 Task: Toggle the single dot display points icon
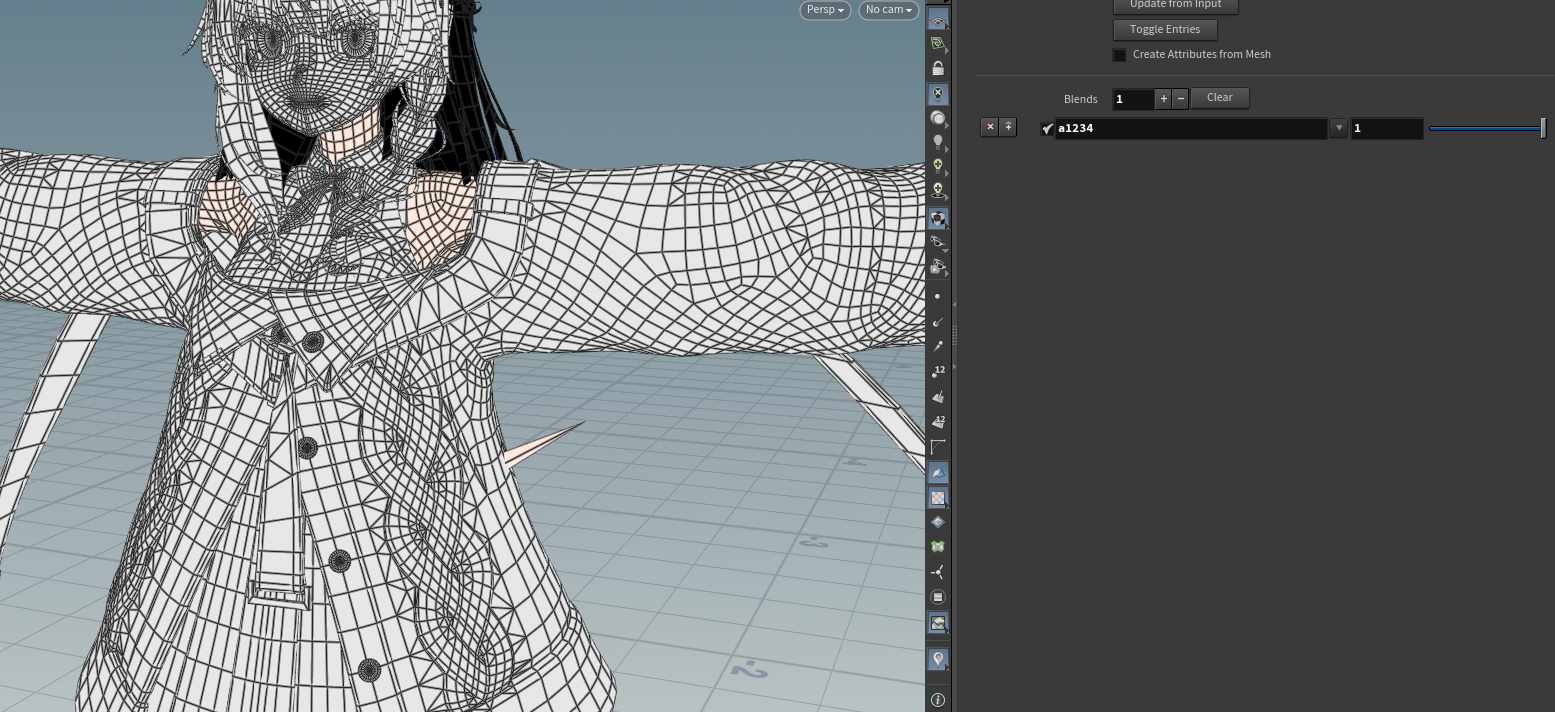click(938, 297)
